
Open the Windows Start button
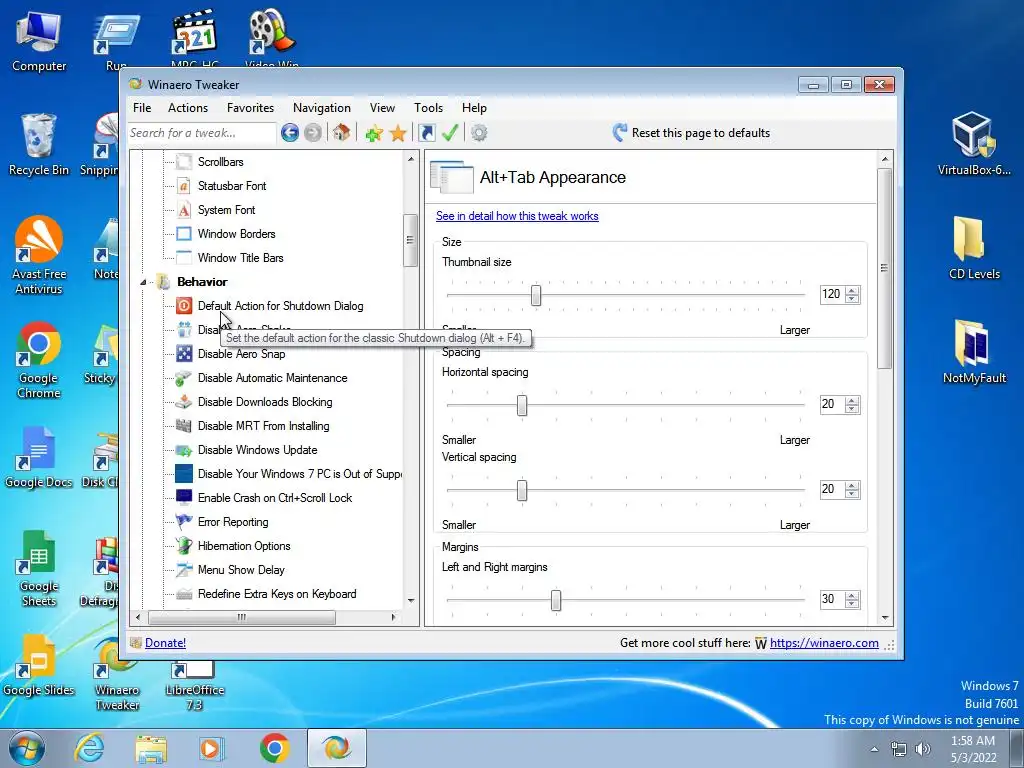pos(27,748)
